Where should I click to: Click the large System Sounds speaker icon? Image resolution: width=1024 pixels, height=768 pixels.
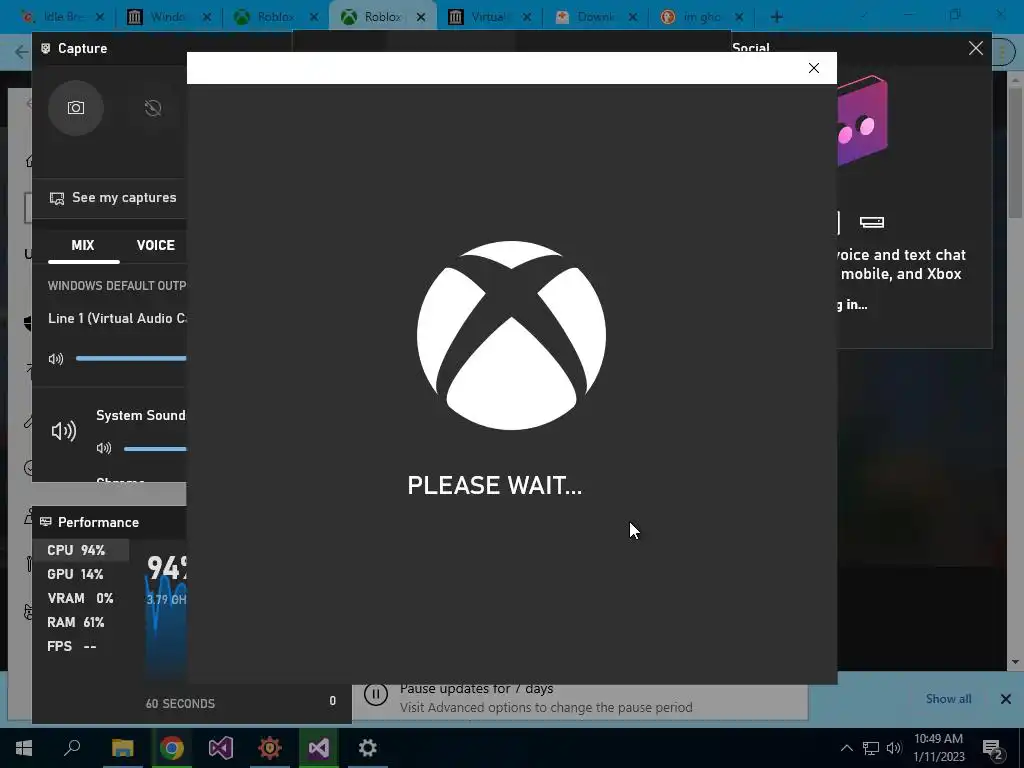tap(64, 431)
